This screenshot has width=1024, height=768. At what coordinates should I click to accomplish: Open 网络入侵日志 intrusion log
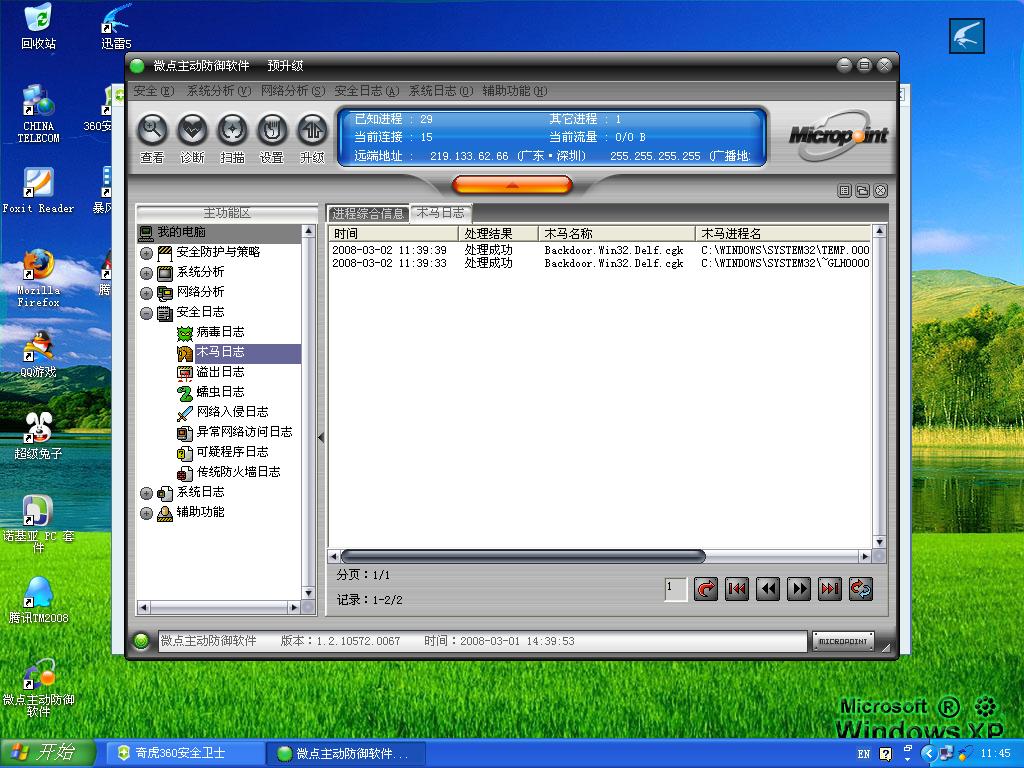click(232, 412)
